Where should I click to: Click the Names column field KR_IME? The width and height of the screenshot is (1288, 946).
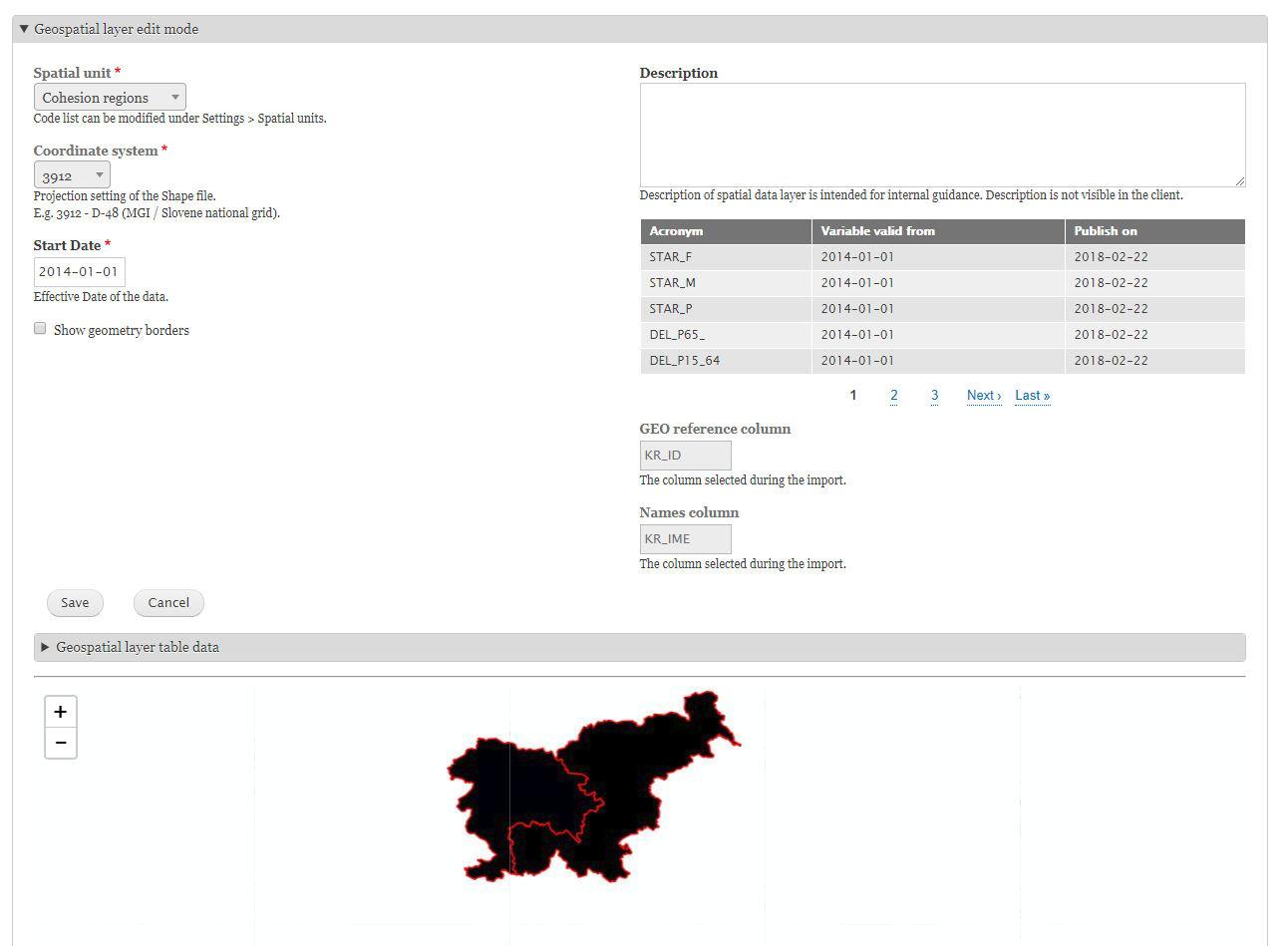(x=686, y=539)
